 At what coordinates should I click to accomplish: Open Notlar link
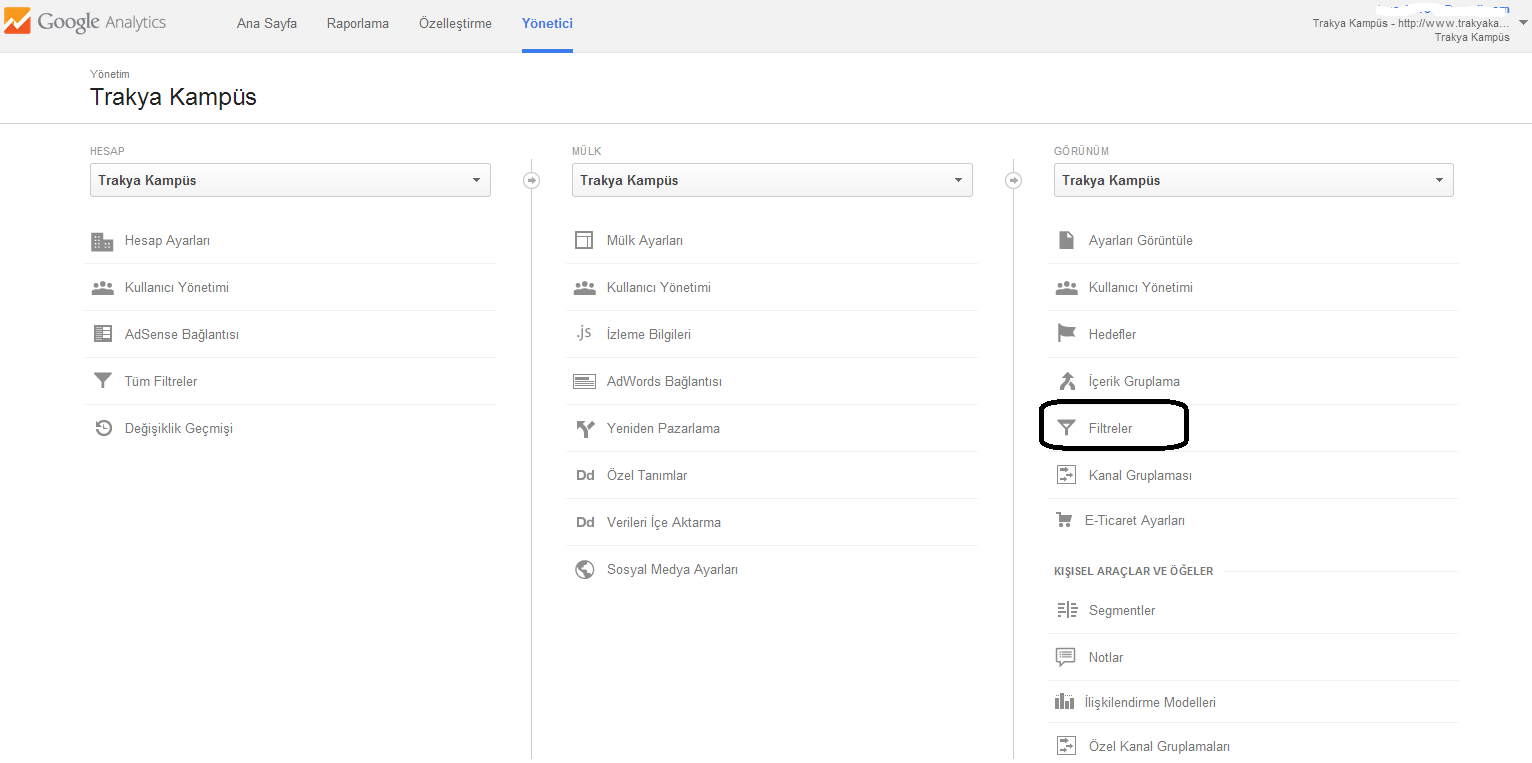click(1106, 658)
